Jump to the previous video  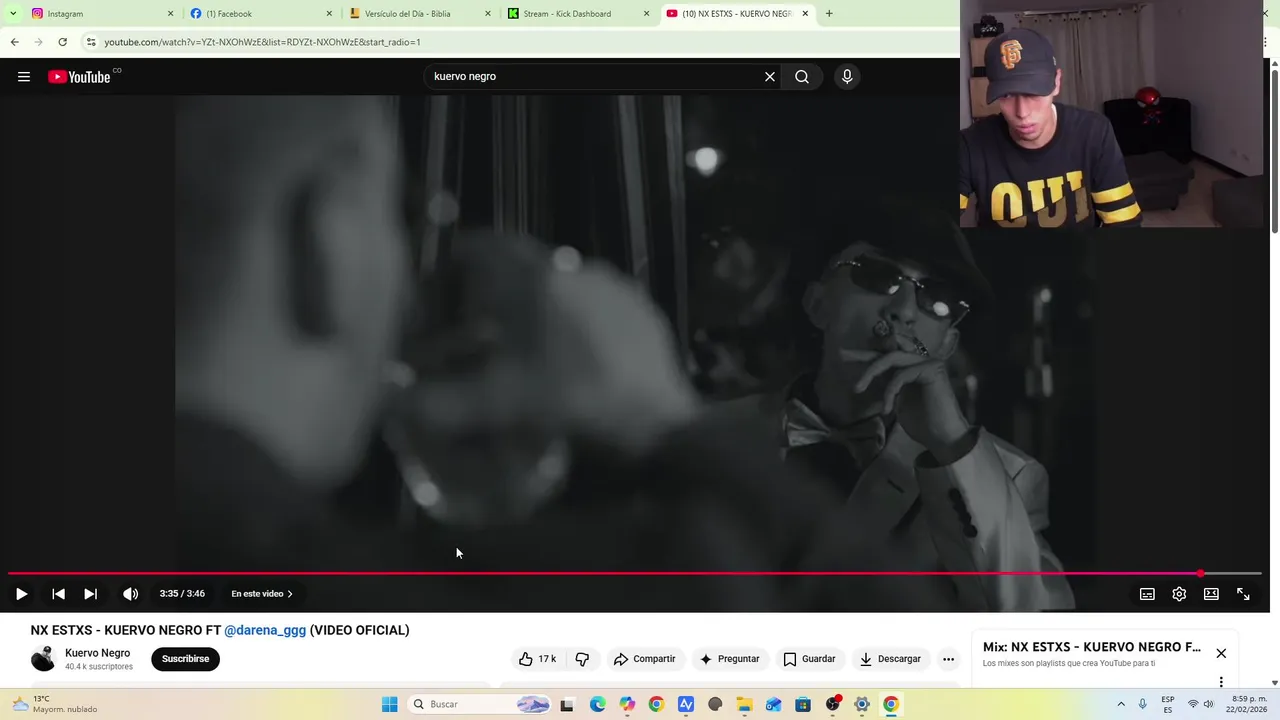tap(58, 594)
